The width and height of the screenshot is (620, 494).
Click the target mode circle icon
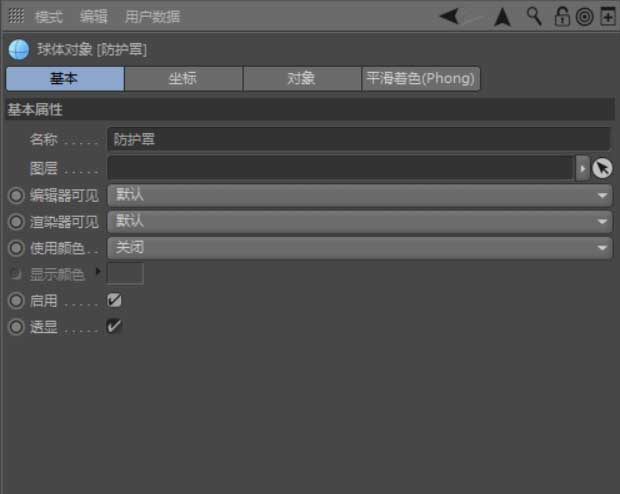point(584,17)
